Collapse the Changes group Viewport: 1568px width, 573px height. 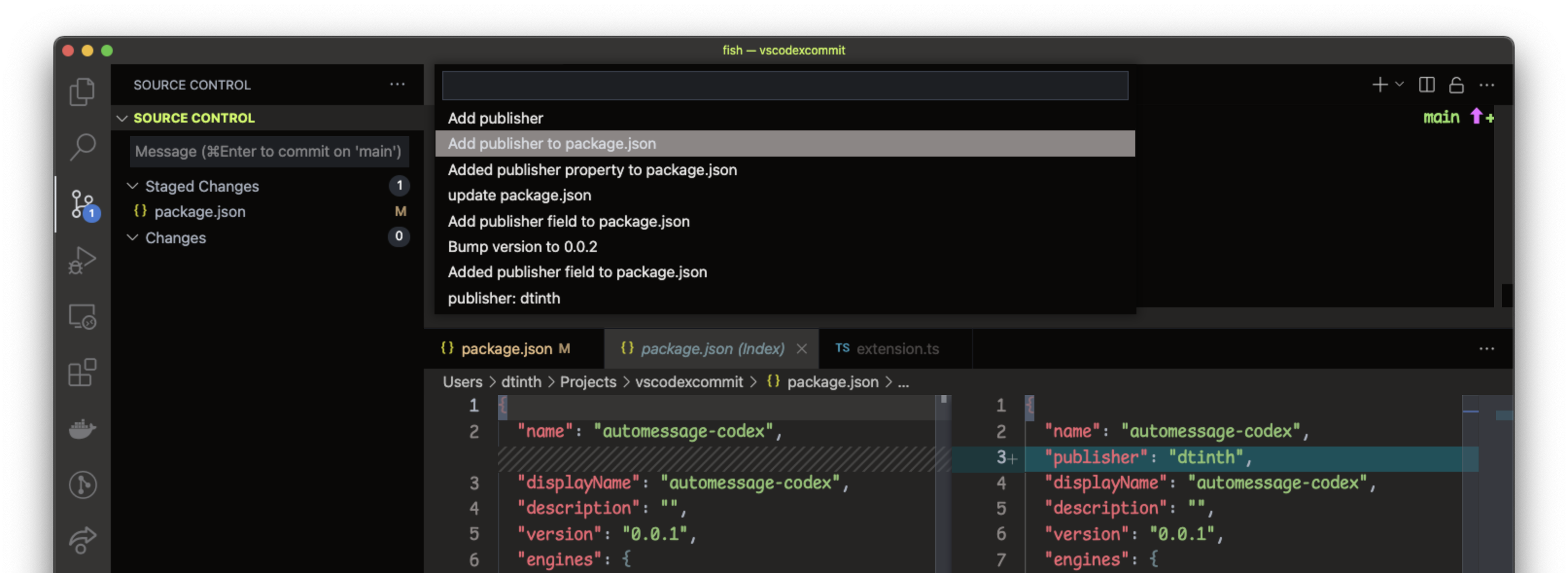132,237
